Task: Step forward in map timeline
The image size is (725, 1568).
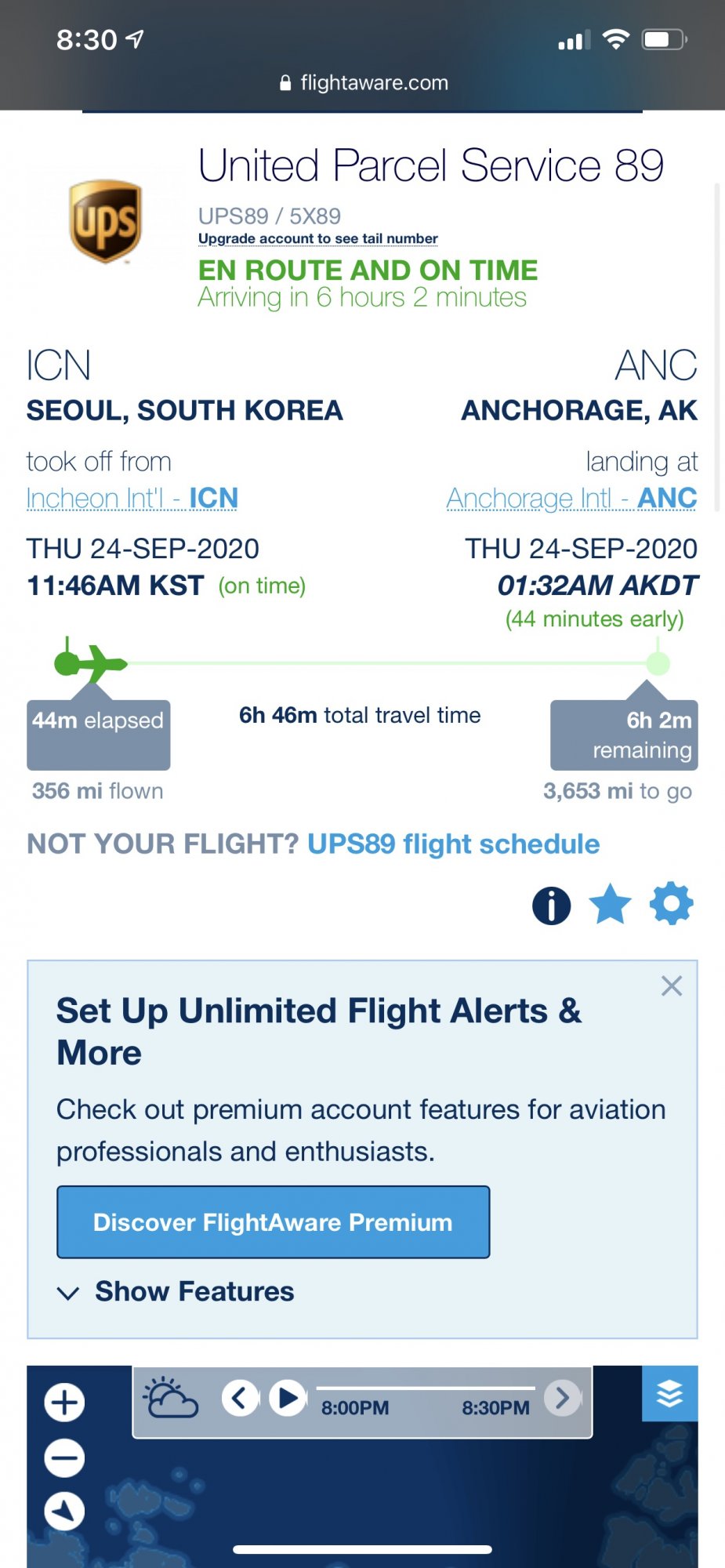Action: tap(562, 1398)
